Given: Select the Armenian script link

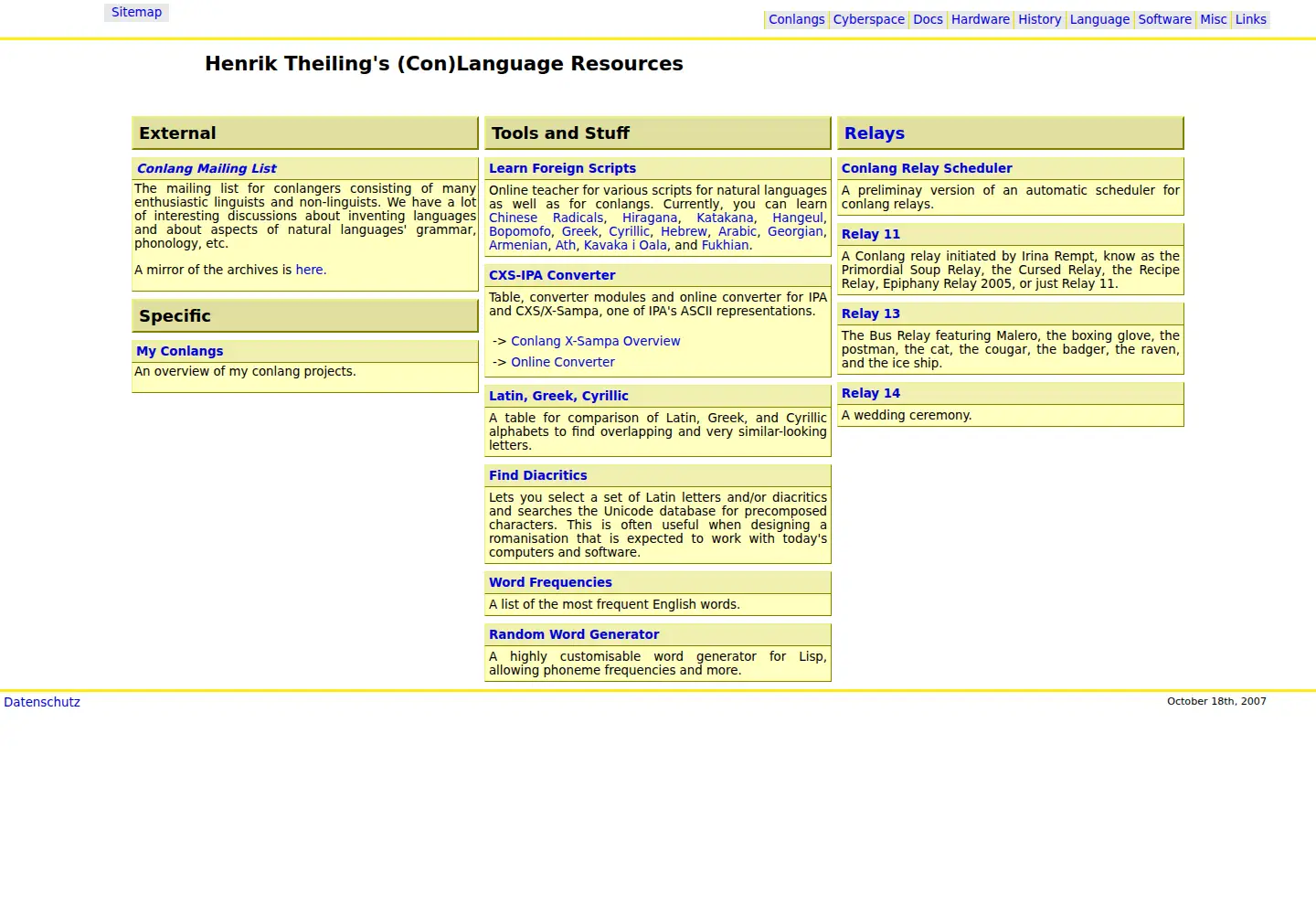Looking at the screenshot, I should click(518, 245).
